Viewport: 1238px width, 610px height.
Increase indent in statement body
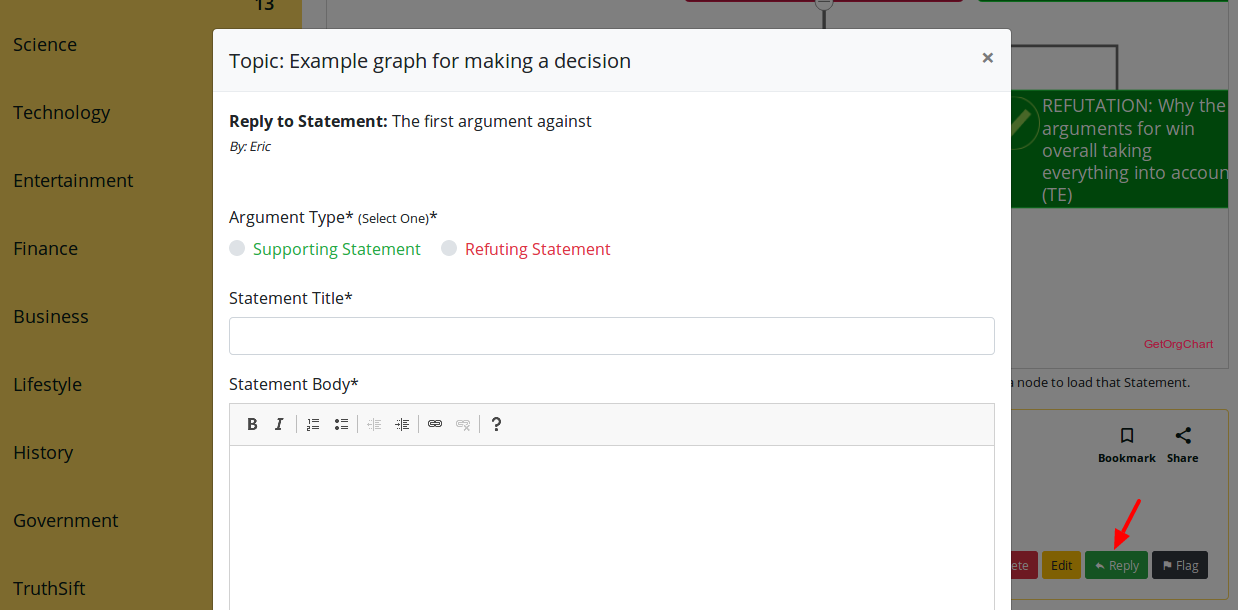pos(402,424)
